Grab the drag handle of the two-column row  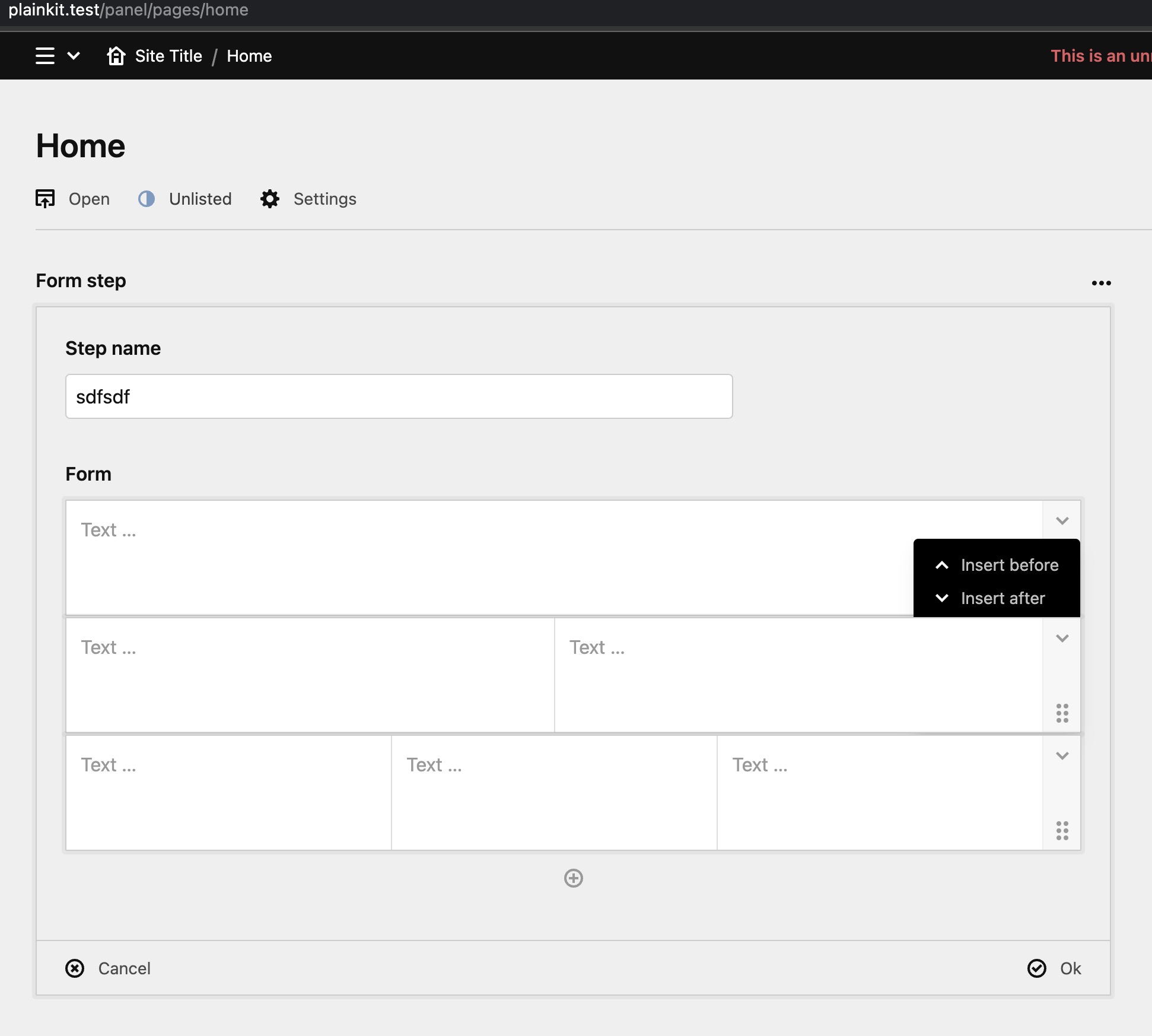click(x=1062, y=713)
